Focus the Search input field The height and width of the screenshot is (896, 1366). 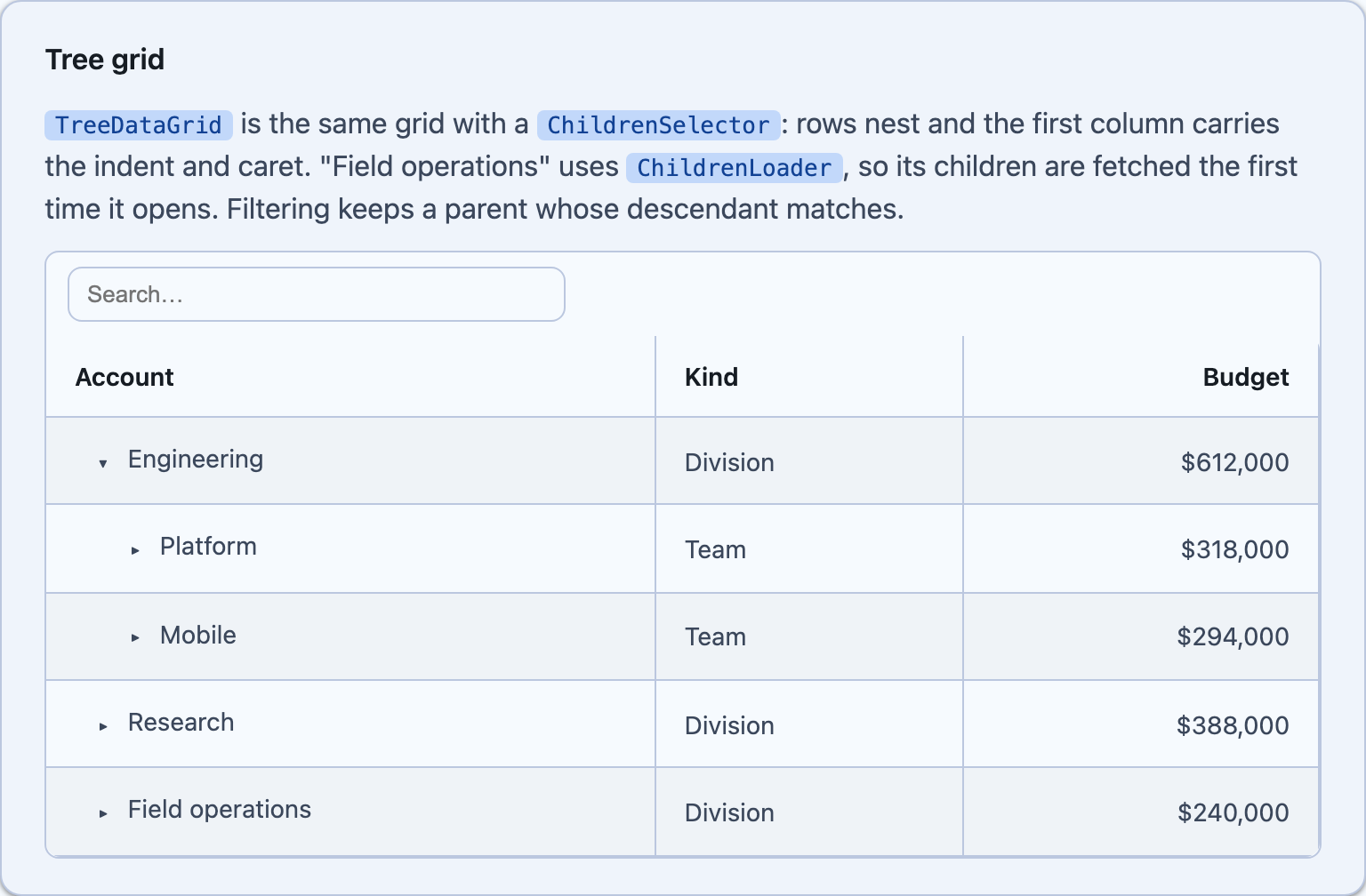point(317,294)
